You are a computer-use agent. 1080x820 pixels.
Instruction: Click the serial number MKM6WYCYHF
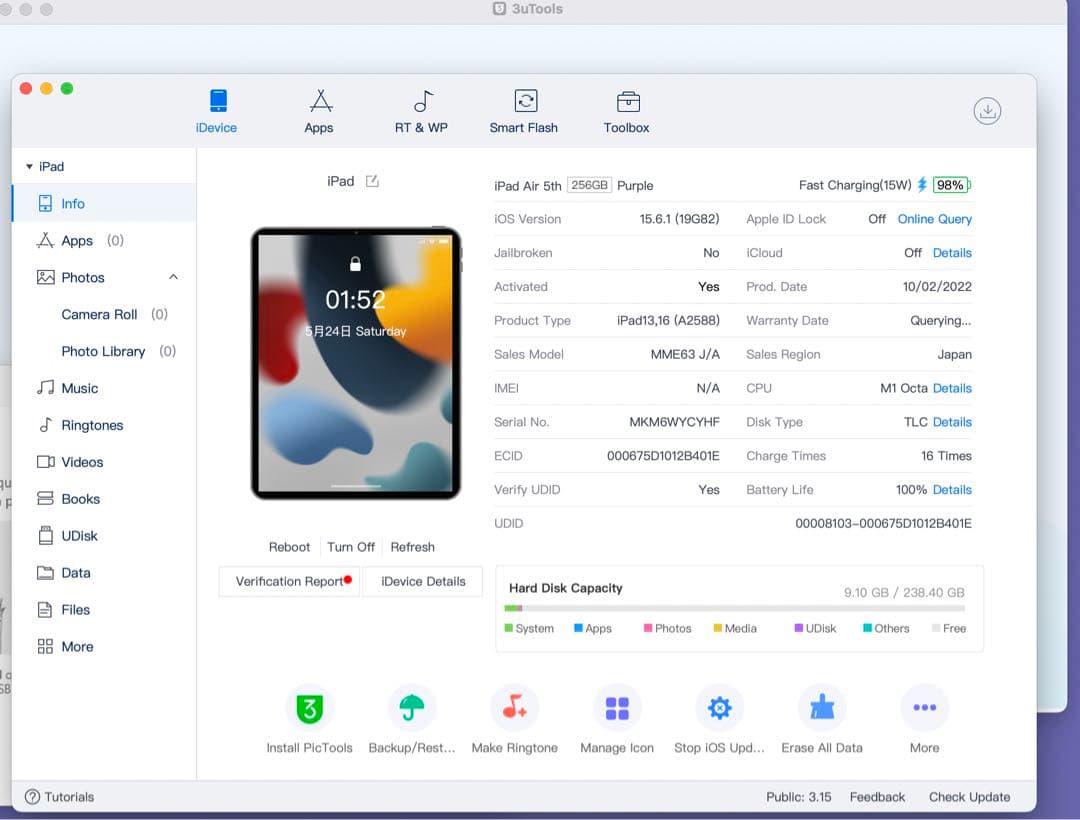pos(674,422)
